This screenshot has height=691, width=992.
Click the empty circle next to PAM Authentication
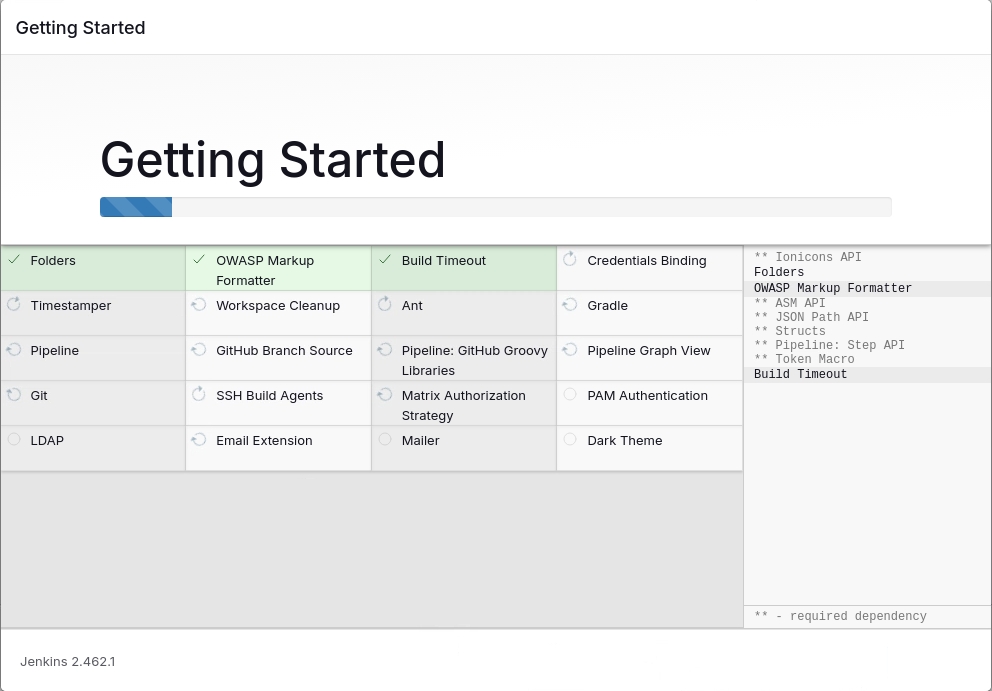(570, 395)
